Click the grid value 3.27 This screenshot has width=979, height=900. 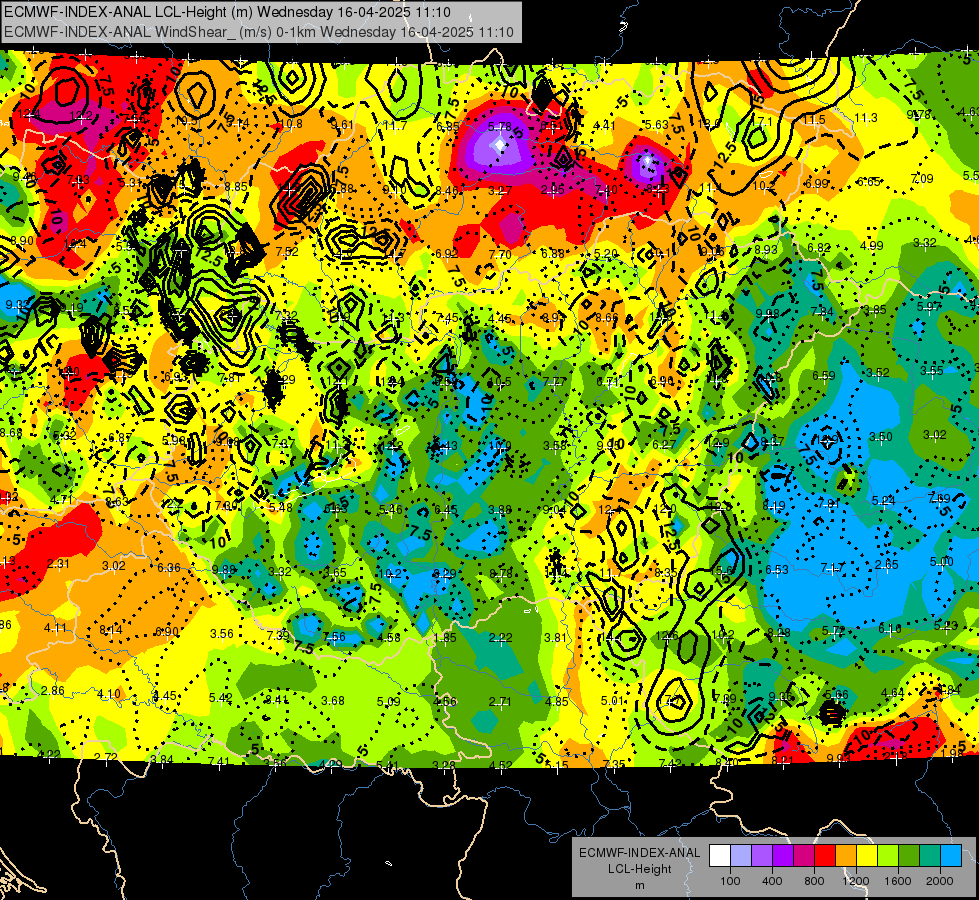(x=501, y=190)
